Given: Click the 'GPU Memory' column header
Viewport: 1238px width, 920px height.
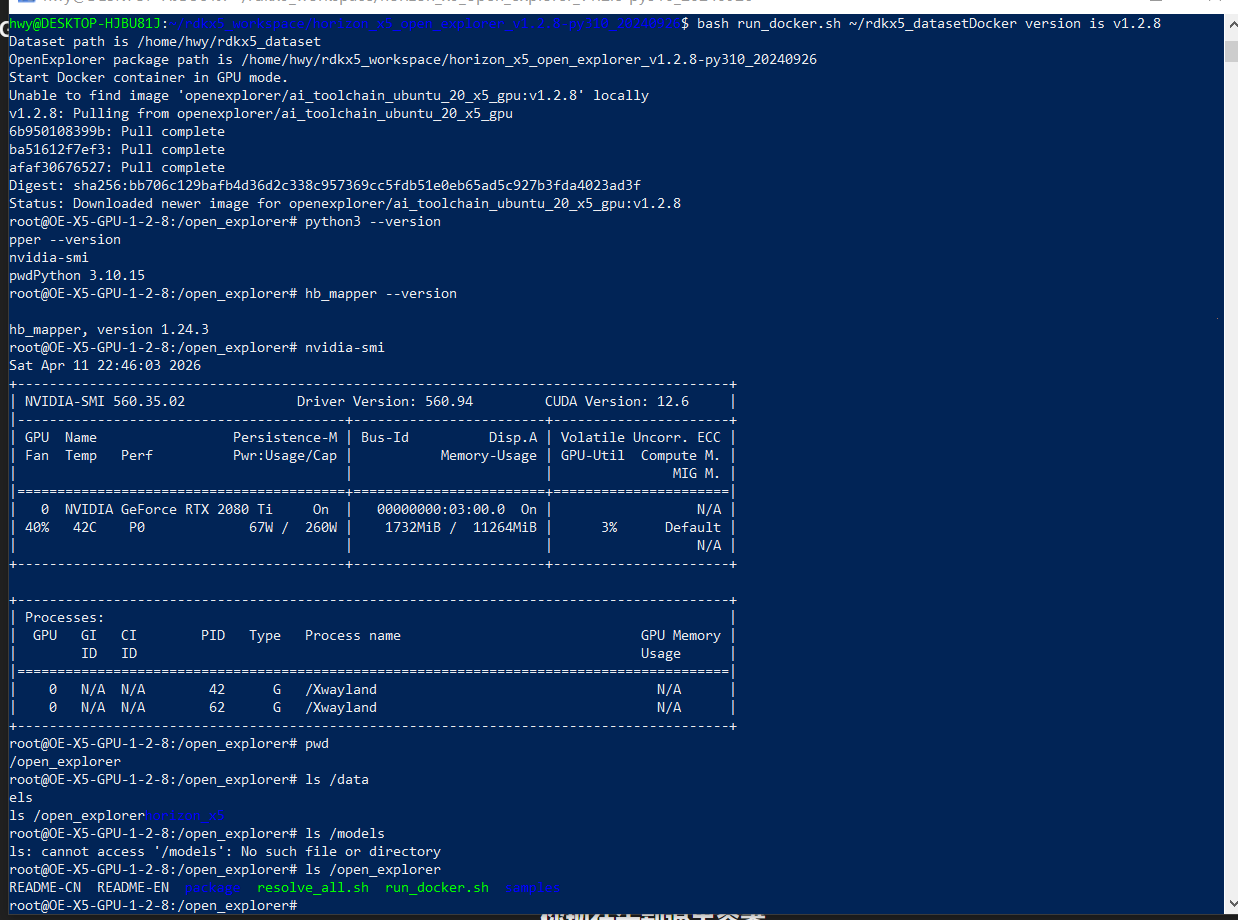Looking at the screenshot, I should pyautogui.click(x=681, y=635).
